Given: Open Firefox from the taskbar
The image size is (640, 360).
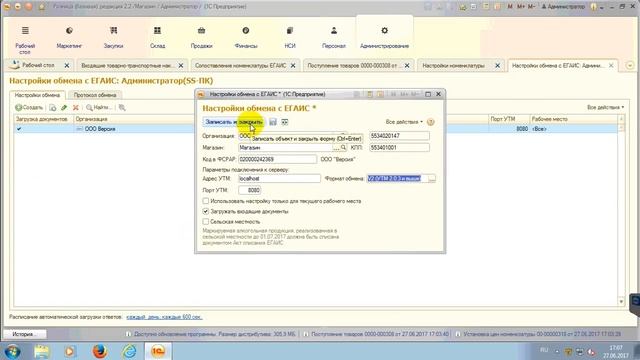Looking at the screenshot, I should [x=100, y=351].
